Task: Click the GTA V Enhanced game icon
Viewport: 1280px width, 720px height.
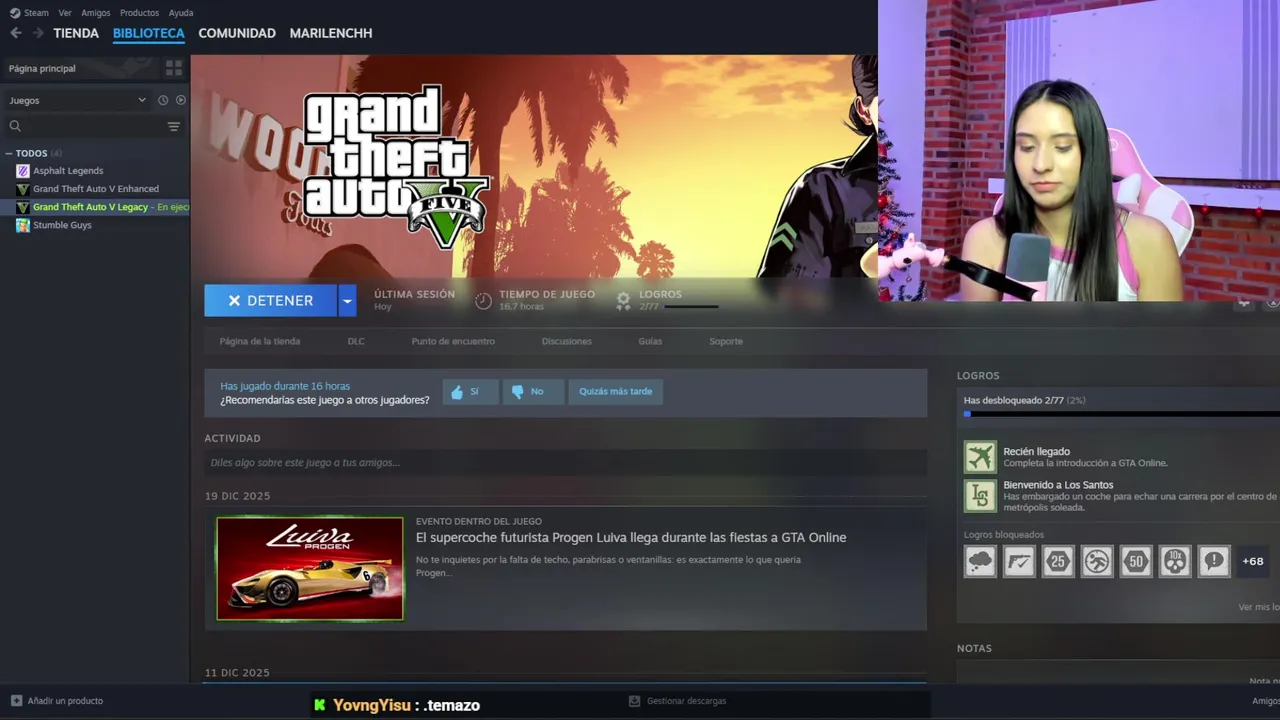Action: (23, 189)
